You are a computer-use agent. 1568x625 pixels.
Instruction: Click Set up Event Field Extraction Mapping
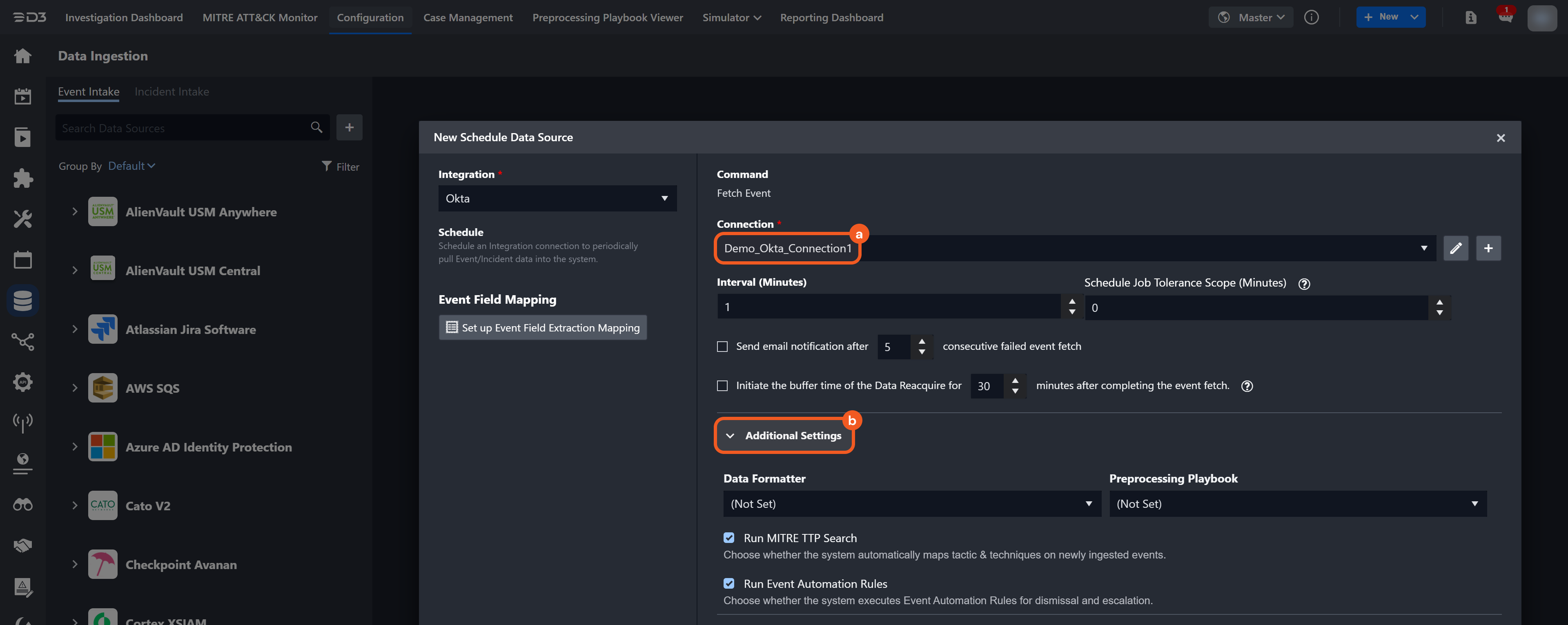click(542, 327)
